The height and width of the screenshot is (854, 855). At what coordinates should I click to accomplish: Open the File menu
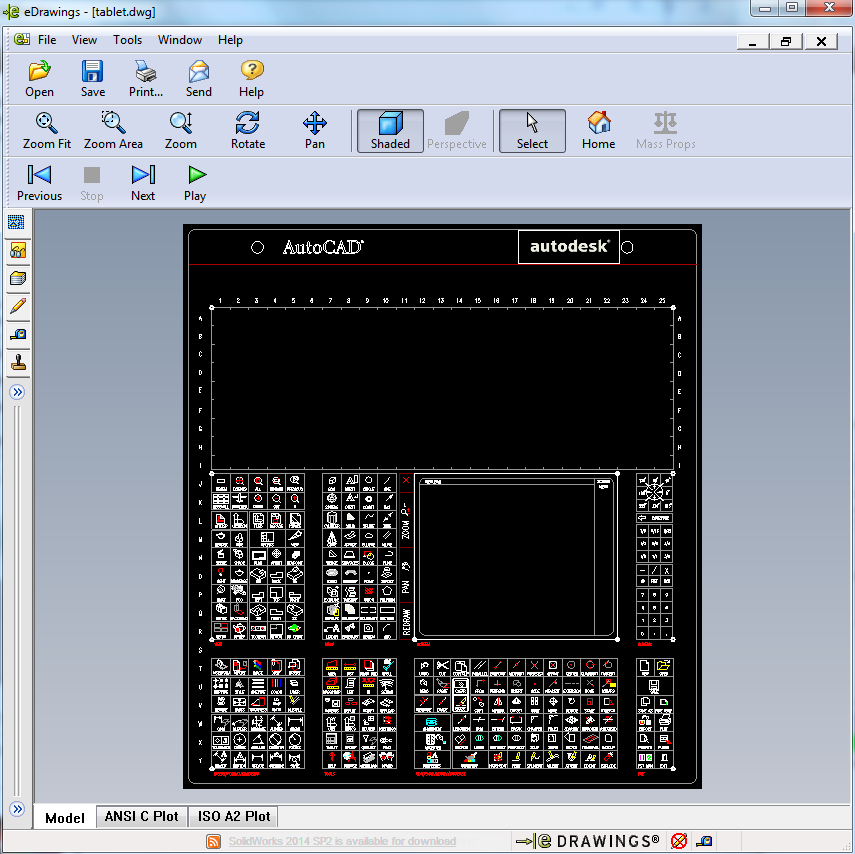pos(47,40)
